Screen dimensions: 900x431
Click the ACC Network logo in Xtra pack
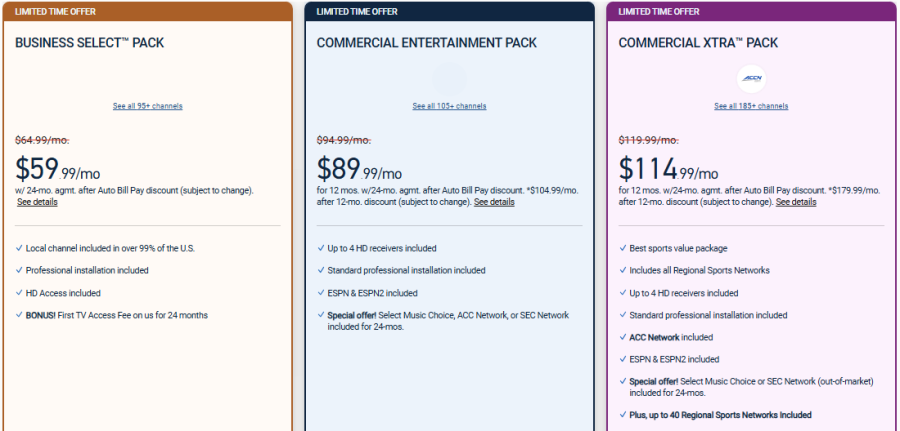tap(750, 79)
